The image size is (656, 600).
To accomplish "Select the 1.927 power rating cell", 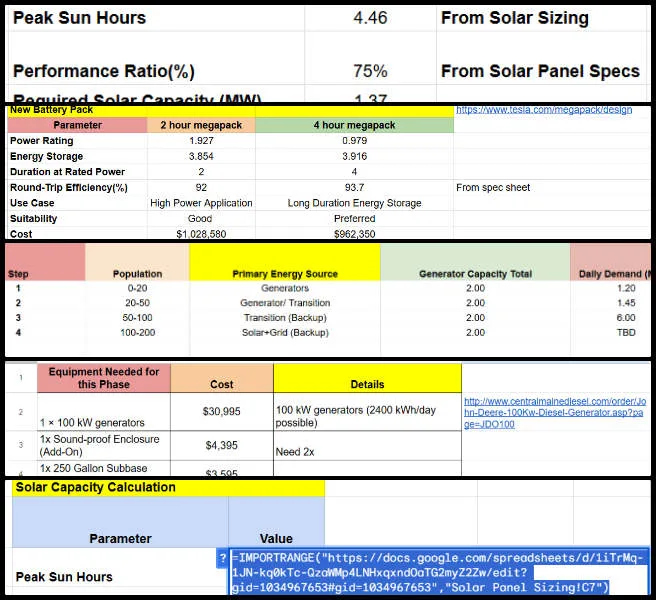I will coord(201,141).
